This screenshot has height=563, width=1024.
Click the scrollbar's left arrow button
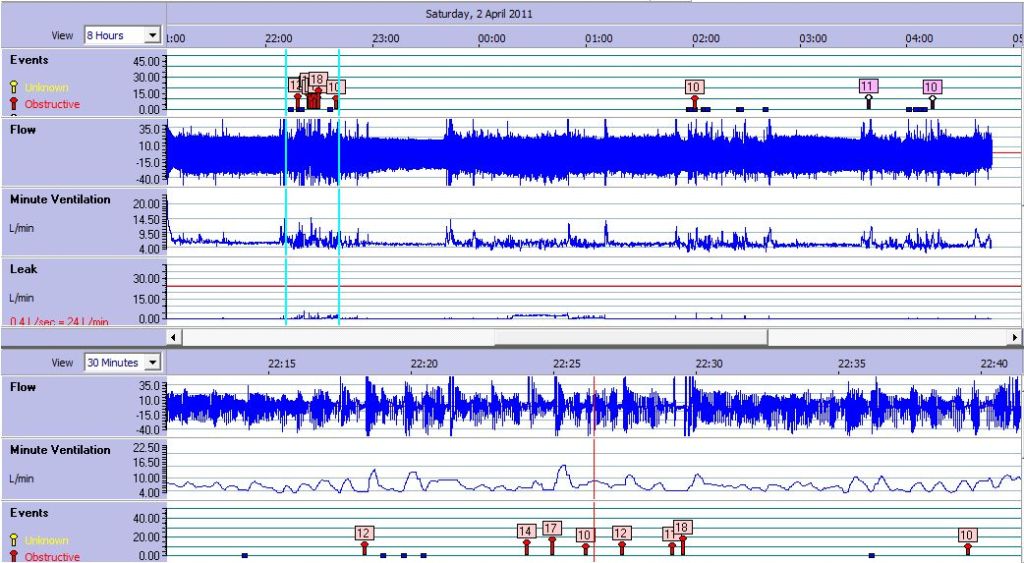point(174,337)
